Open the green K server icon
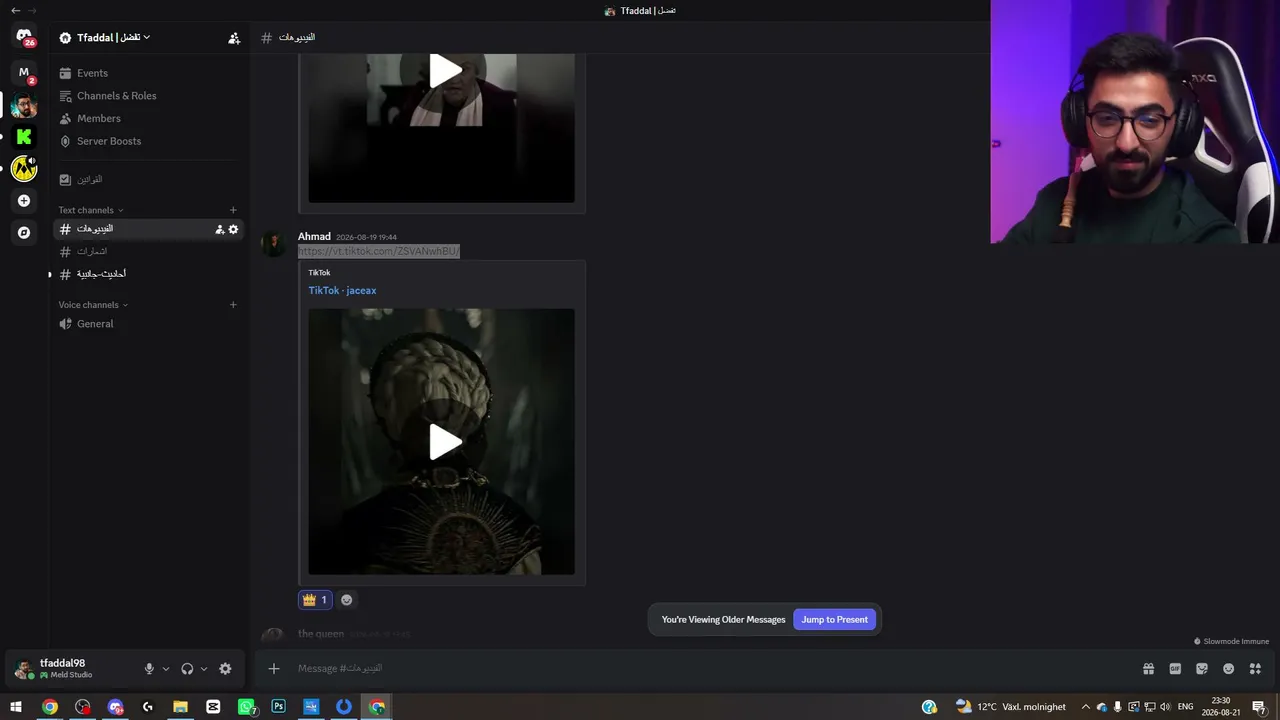 coord(24,137)
